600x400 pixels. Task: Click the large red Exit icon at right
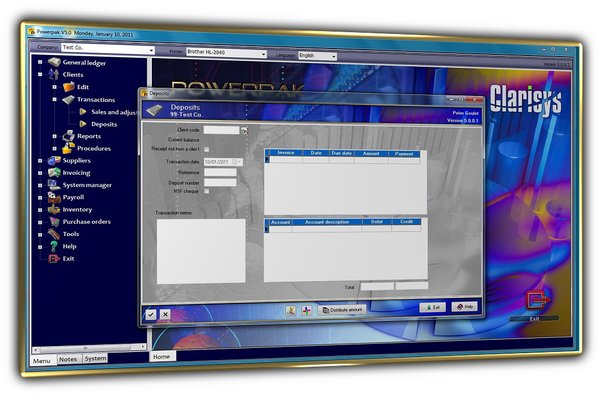point(538,300)
